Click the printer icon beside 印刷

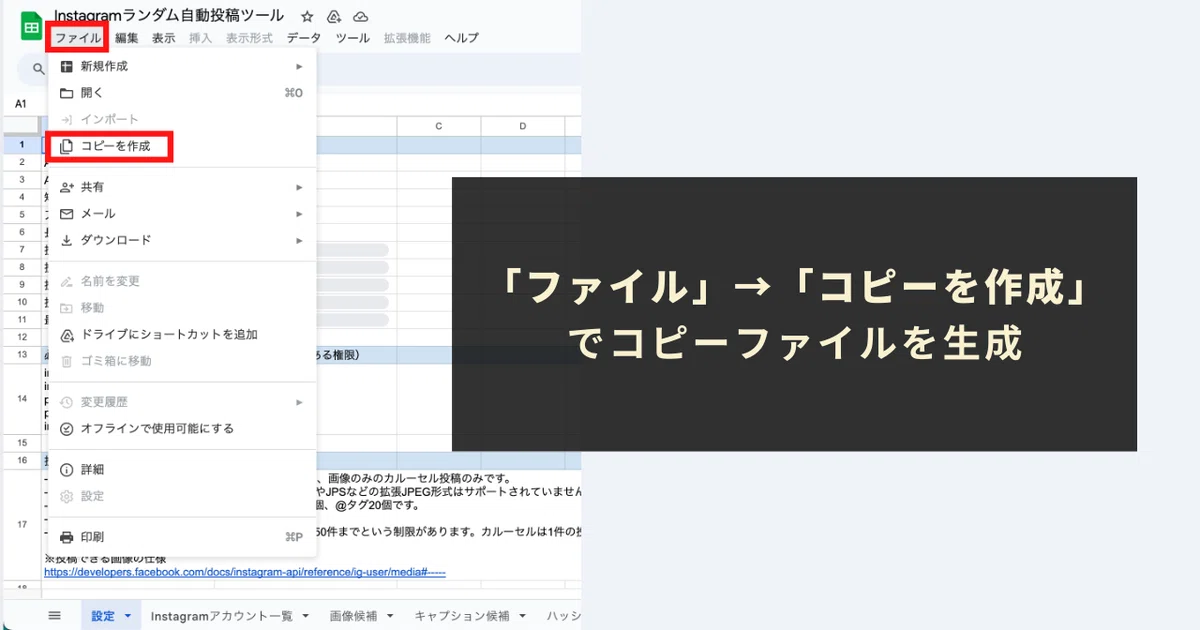tap(67, 537)
